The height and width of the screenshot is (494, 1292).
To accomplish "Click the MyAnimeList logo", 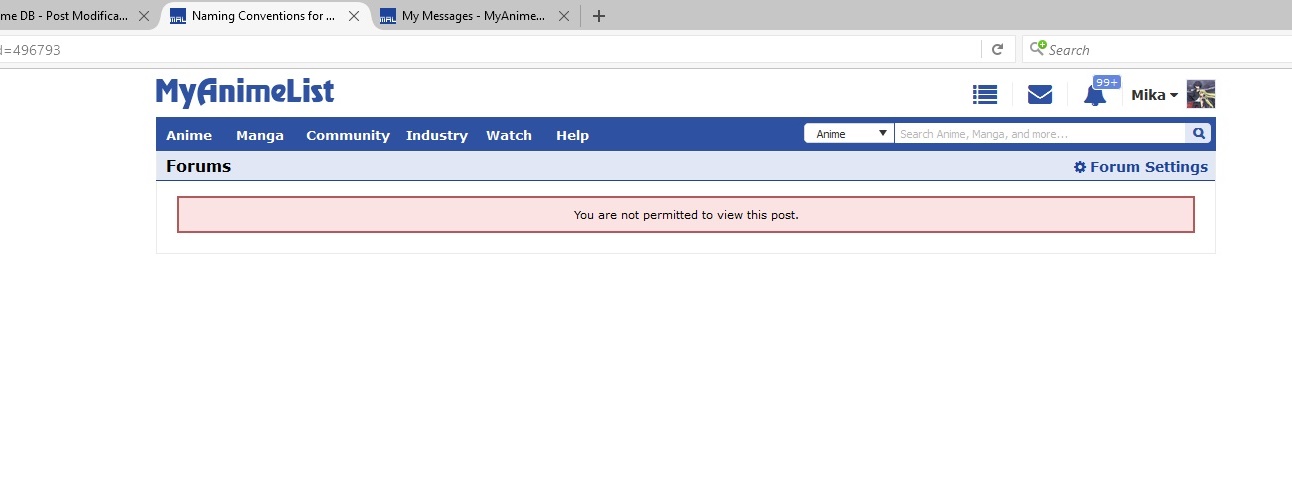I will 245,93.
